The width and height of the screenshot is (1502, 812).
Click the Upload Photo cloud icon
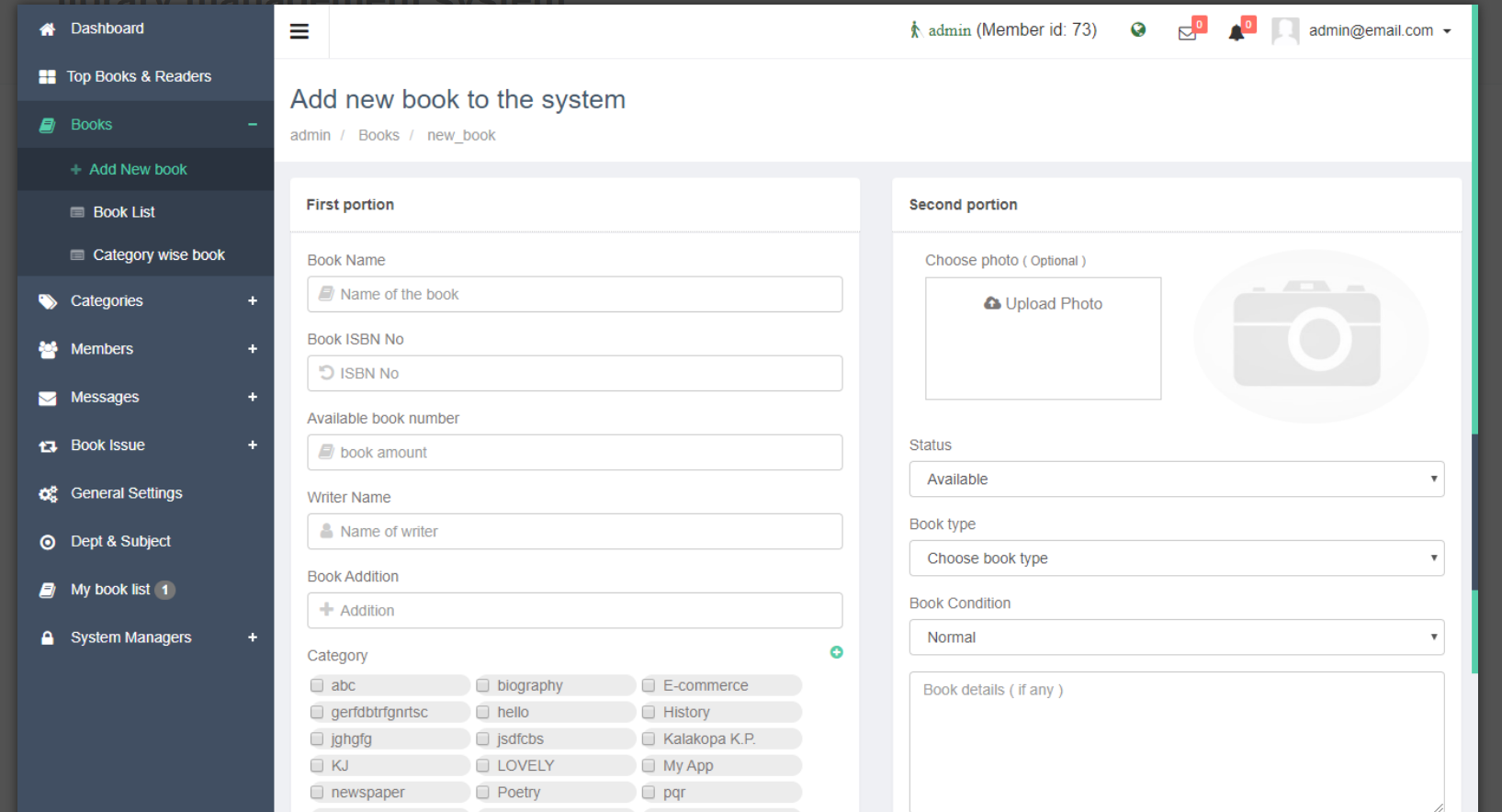click(x=992, y=303)
